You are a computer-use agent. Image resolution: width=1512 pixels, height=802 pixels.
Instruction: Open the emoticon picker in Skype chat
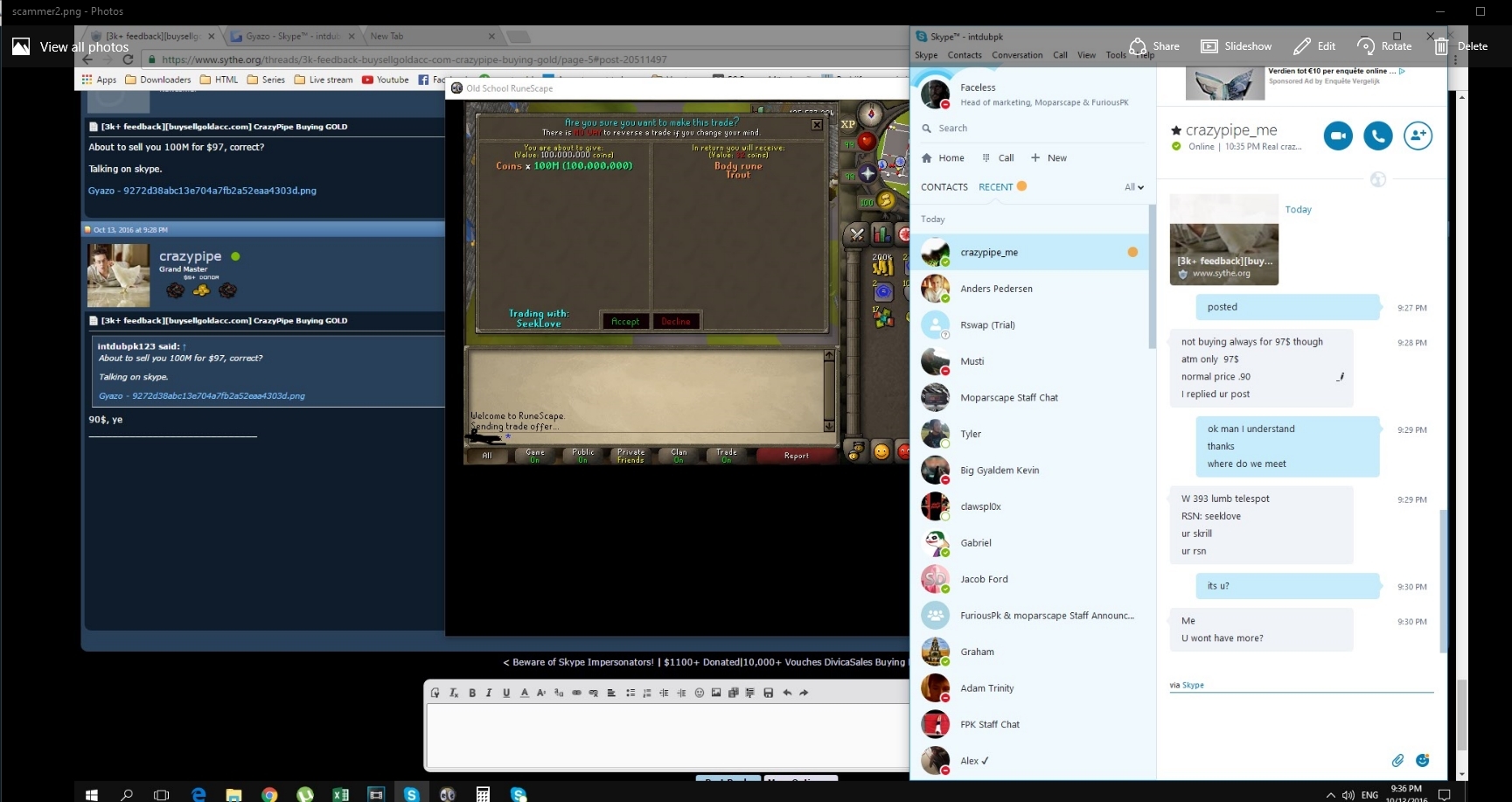[1423, 760]
